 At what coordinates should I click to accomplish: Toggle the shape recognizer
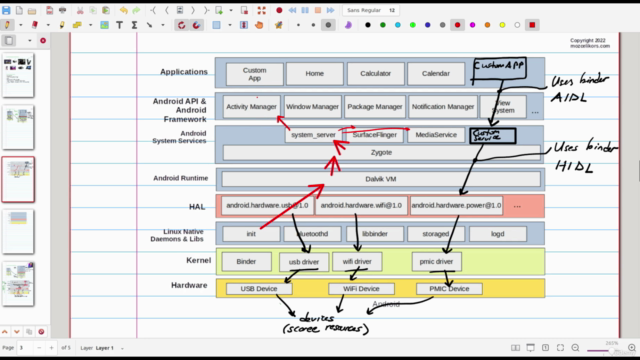(182, 25)
